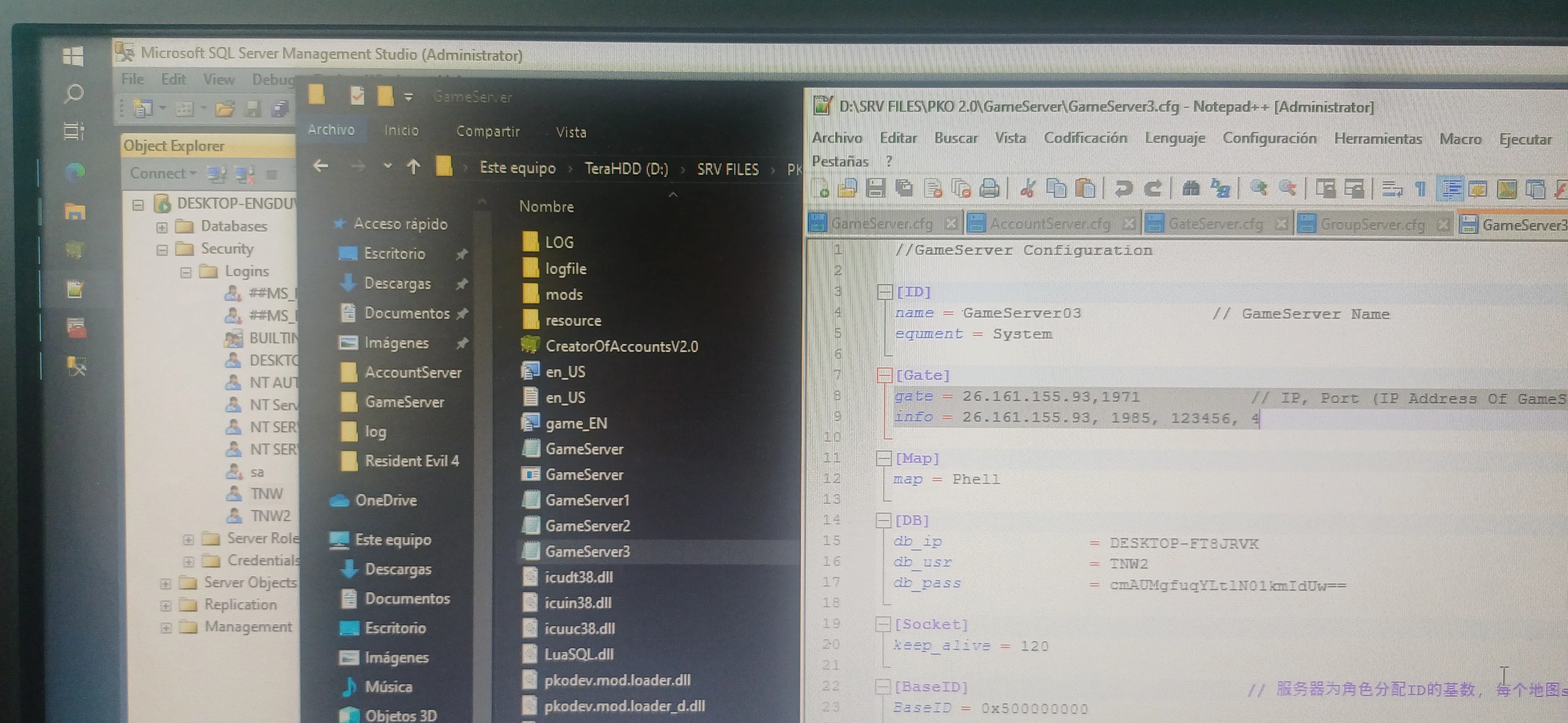Image resolution: width=1568 pixels, height=723 pixels.
Task: Open Windows Search from the taskbar
Action: coord(74,93)
